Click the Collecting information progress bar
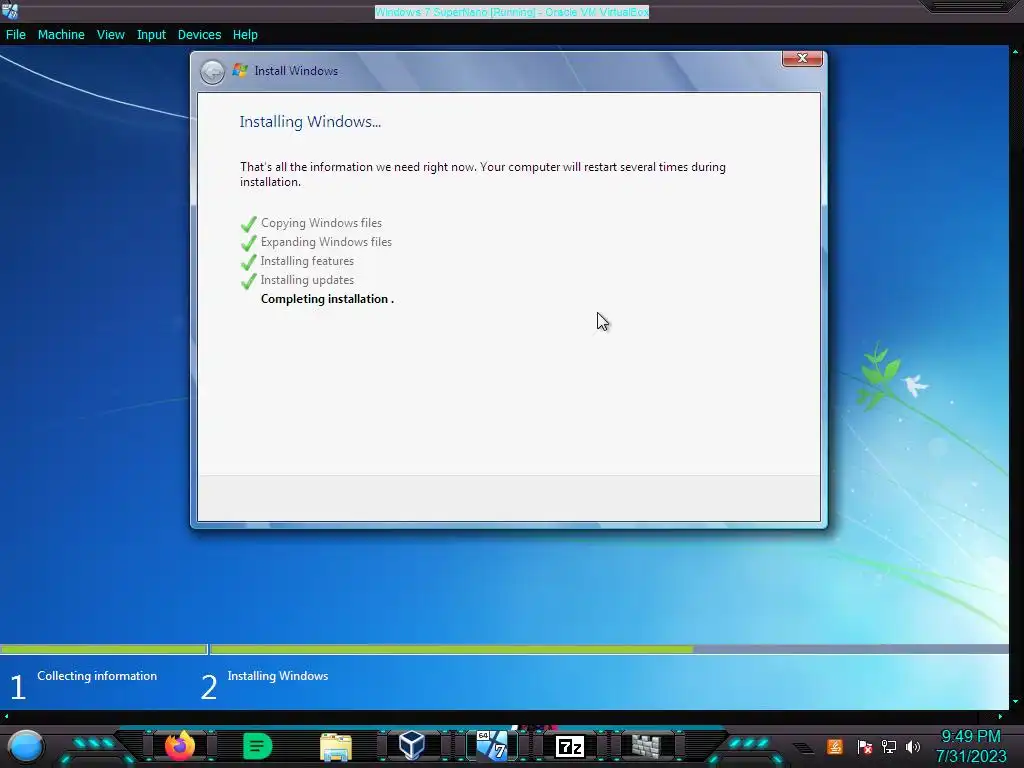 tap(104, 649)
